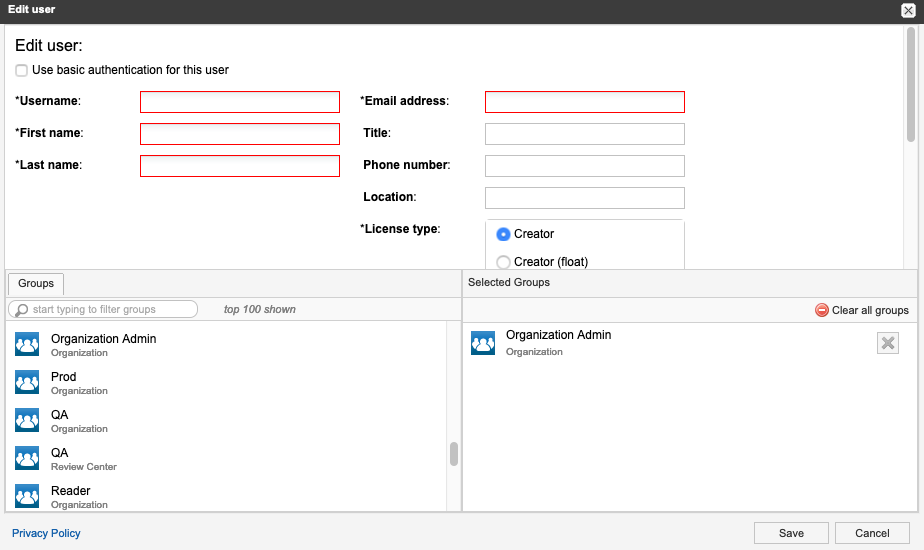Click into the Email address field
The image size is (924, 550).
[584, 102]
